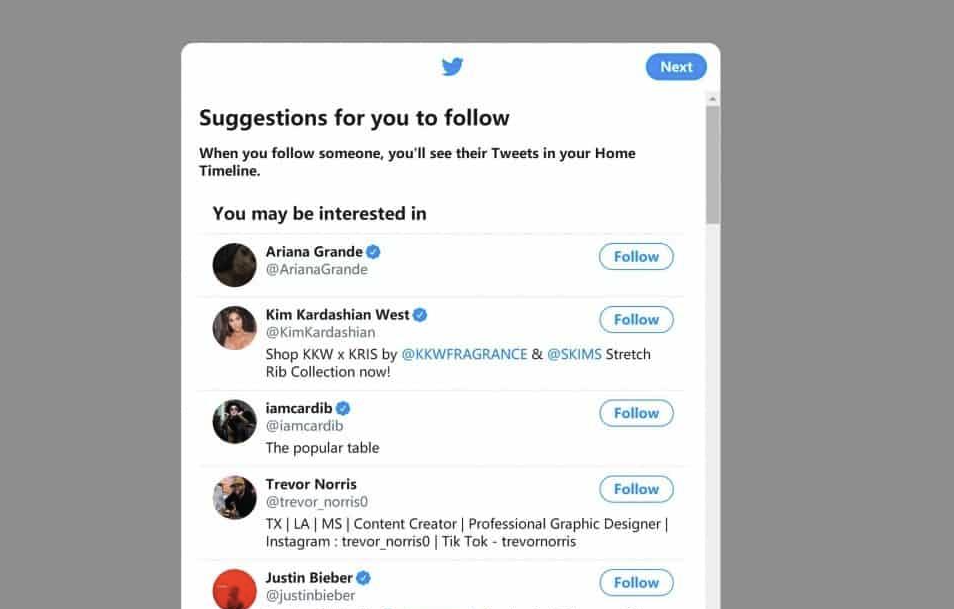Screen dimensions: 954x609
Task: Click Justin Bieber's red avatar
Action: click(235, 588)
